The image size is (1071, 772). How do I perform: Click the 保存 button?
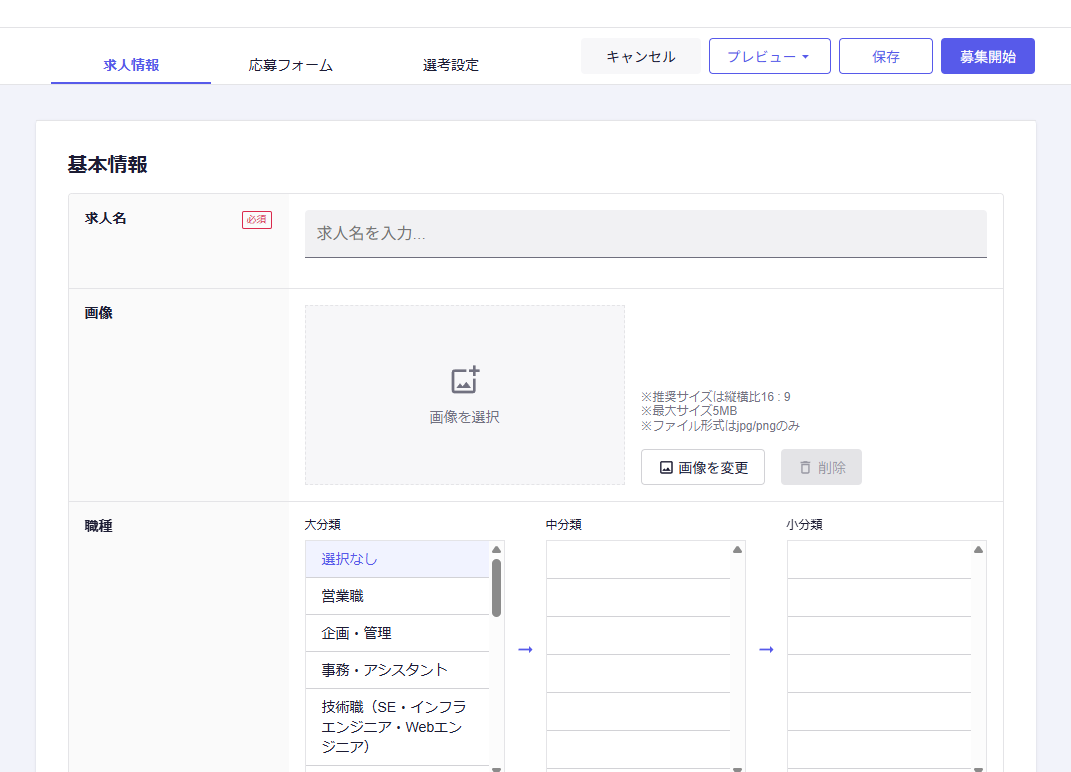click(885, 56)
